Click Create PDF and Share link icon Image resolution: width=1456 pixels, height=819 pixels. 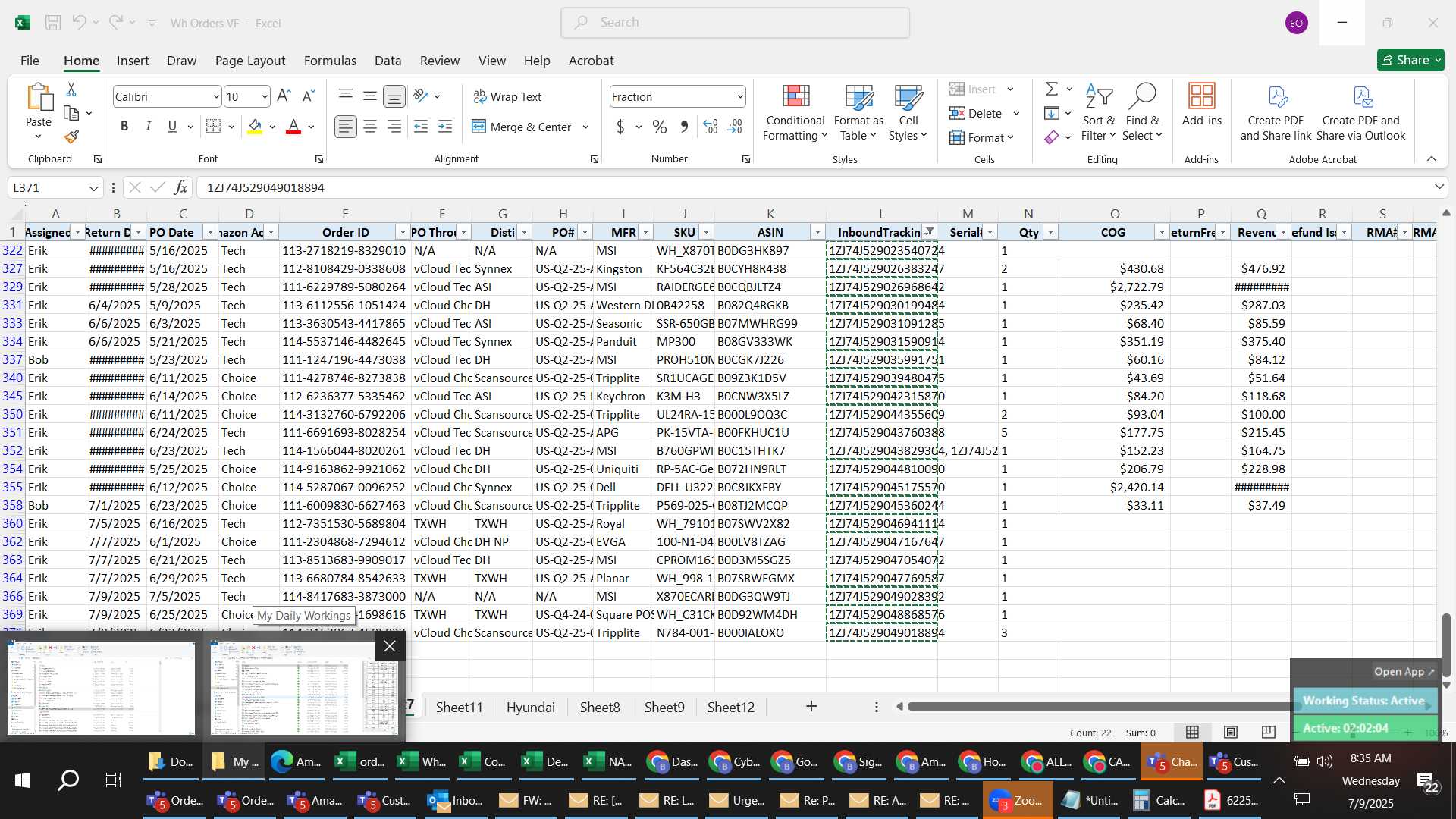click(1276, 111)
